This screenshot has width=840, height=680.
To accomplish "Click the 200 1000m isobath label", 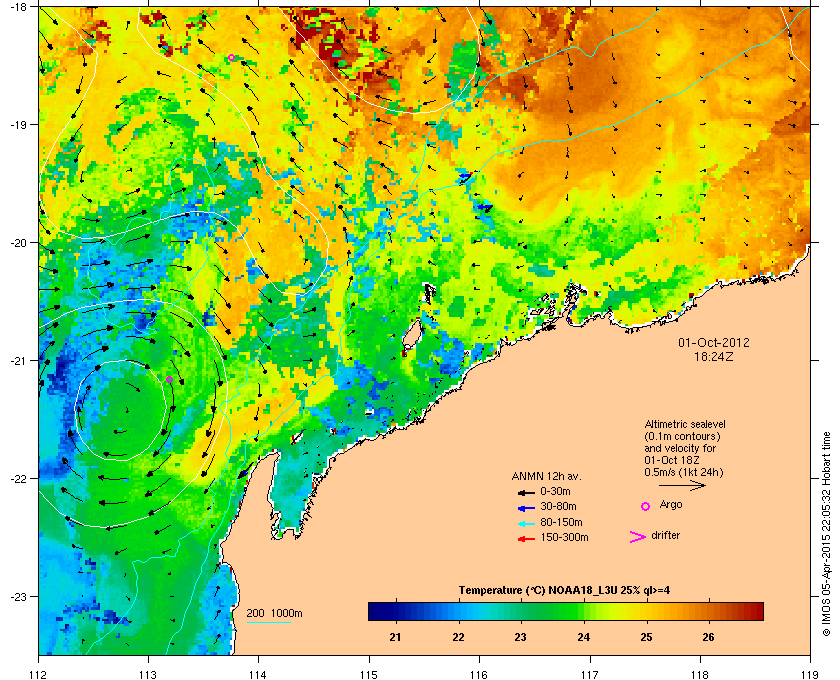I will (274, 614).
